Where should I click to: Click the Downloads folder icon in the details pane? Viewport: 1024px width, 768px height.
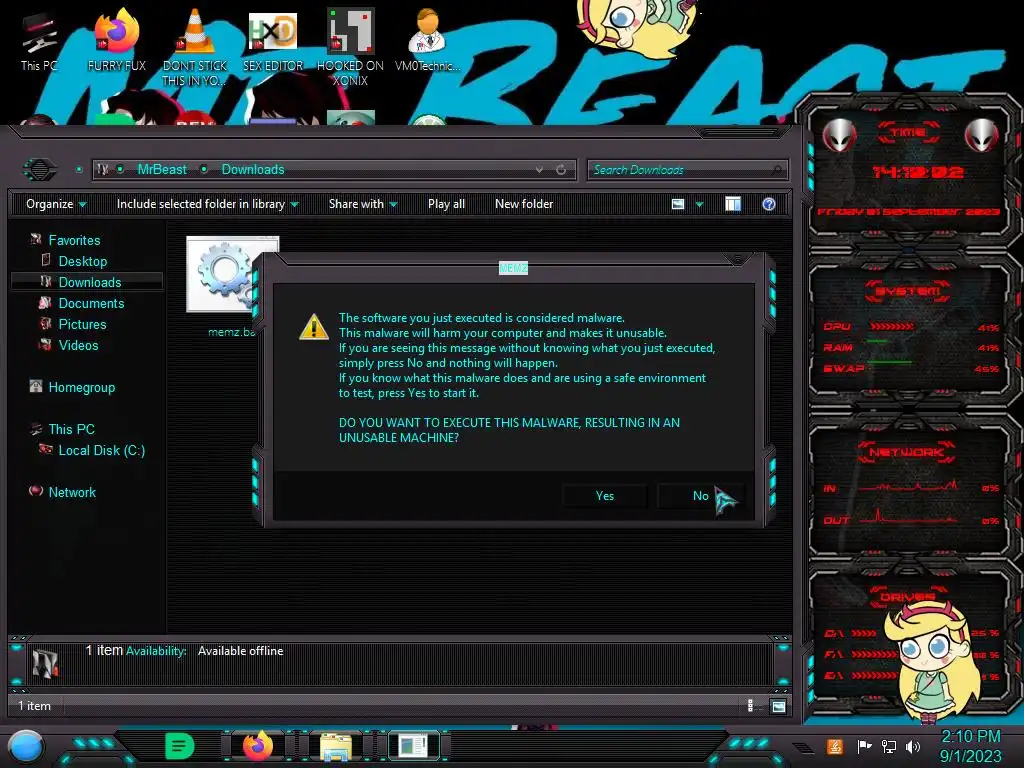(x=45, y=664)
